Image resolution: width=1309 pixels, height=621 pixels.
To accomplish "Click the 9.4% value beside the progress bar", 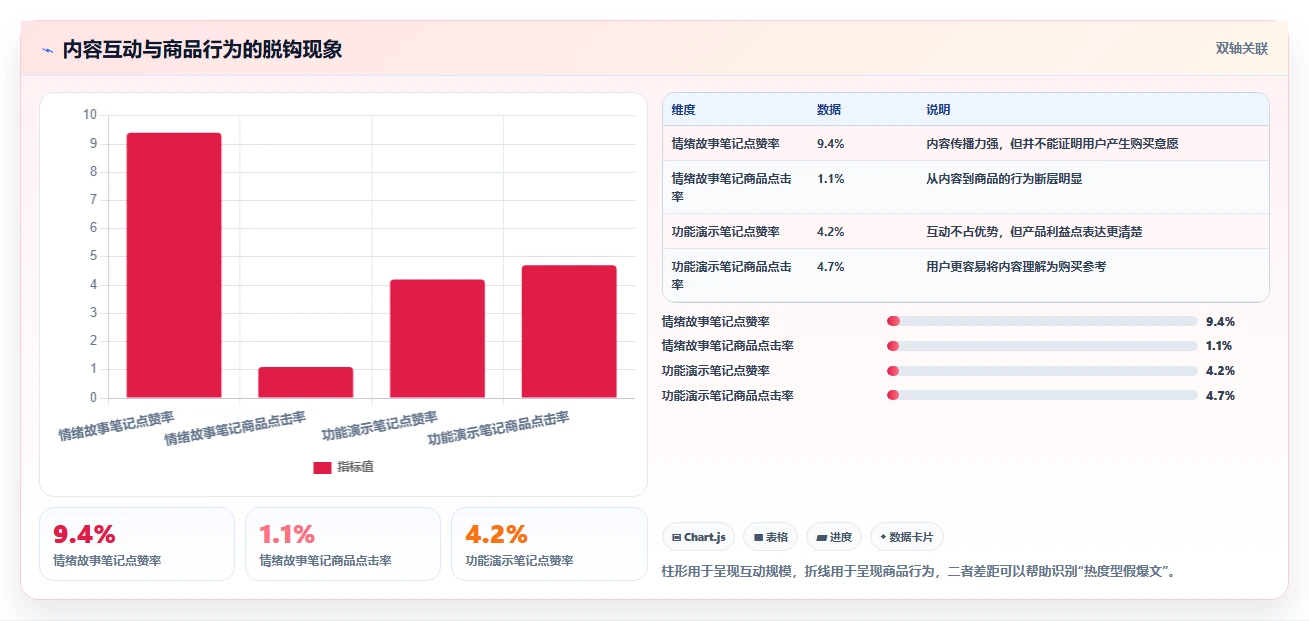I will point(1220,322).
